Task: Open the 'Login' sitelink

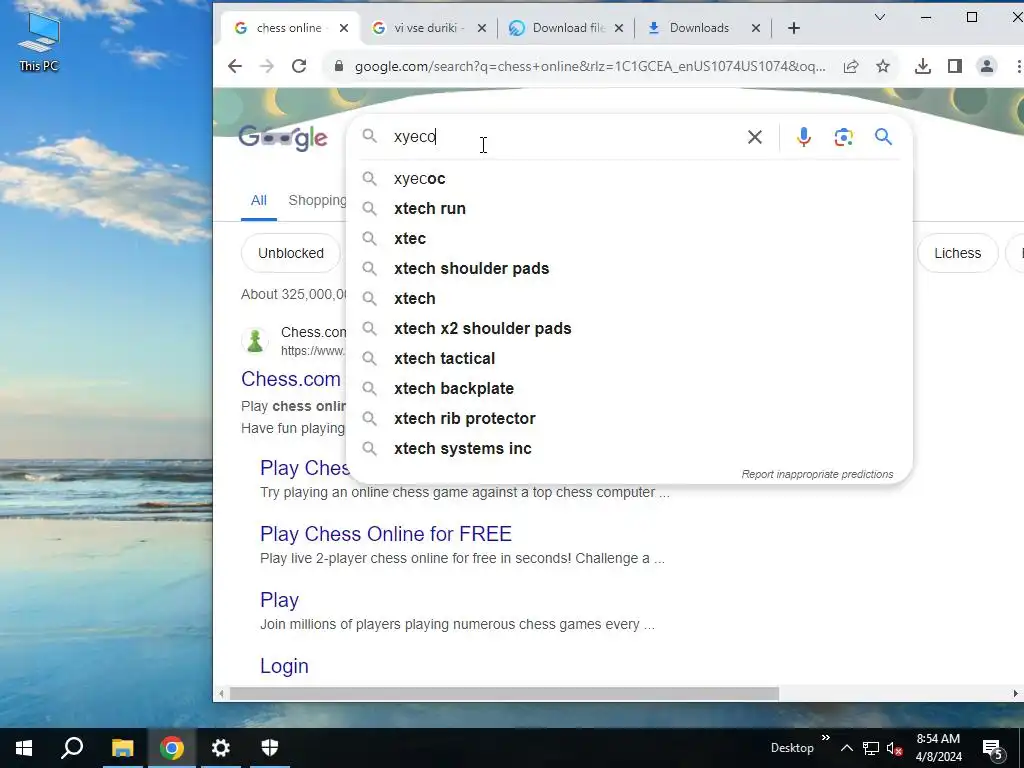Action: (284, 665)
